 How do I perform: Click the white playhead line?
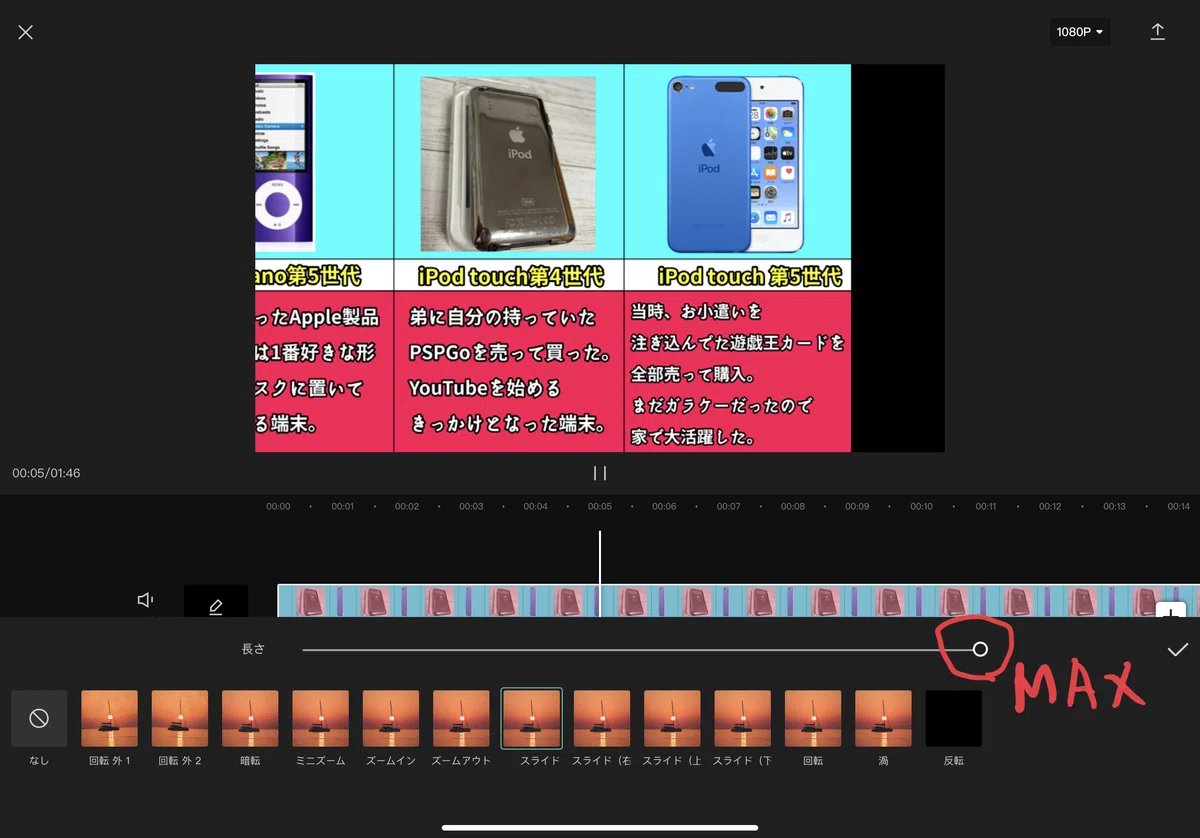point(600,573)
